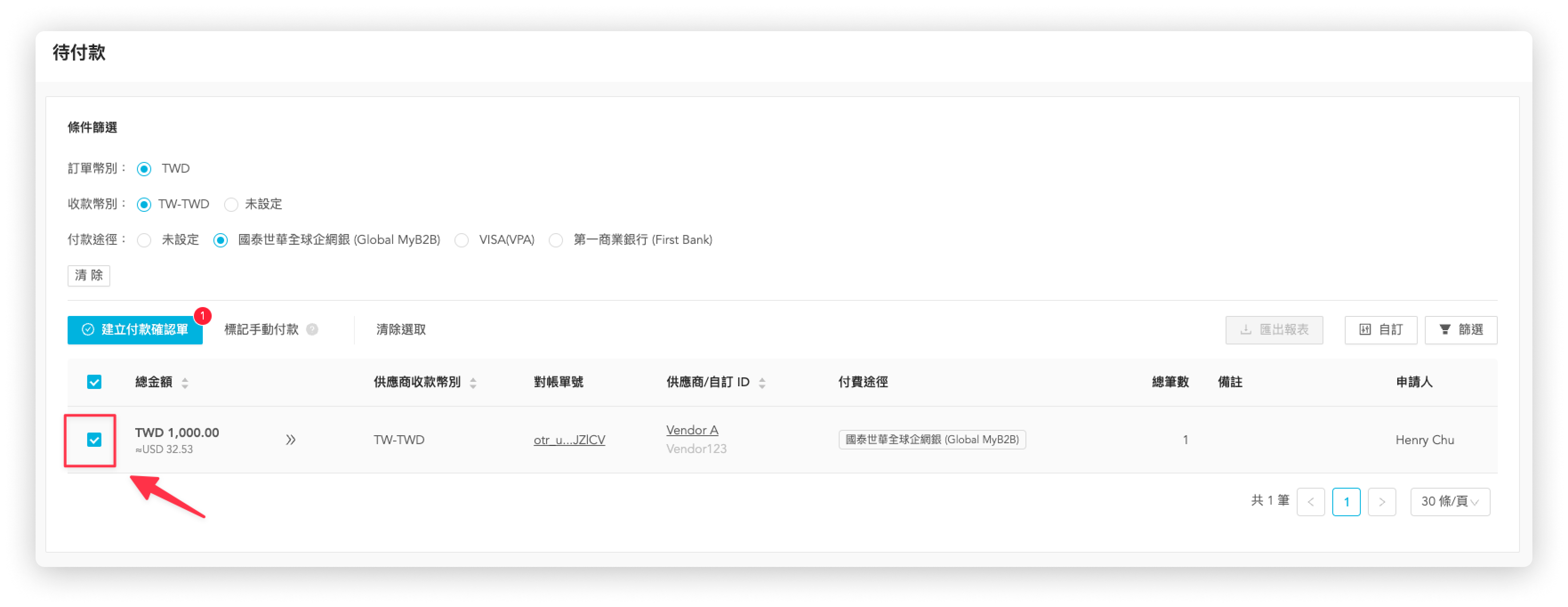Click the help icon next to 標記手動付款
This screenshot has width=1568, height=607.
(312, 329)
